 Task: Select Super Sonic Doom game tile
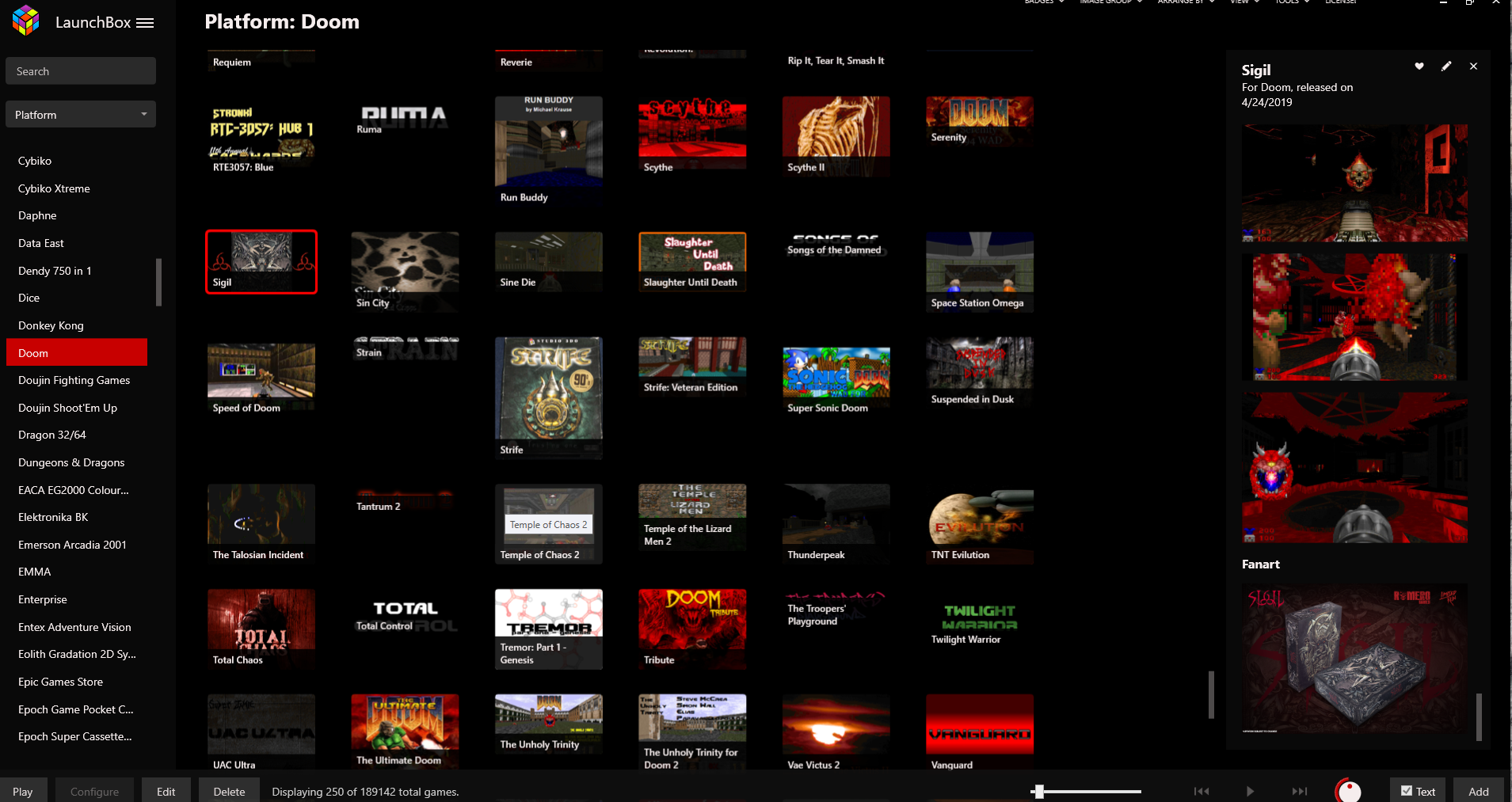836,382
